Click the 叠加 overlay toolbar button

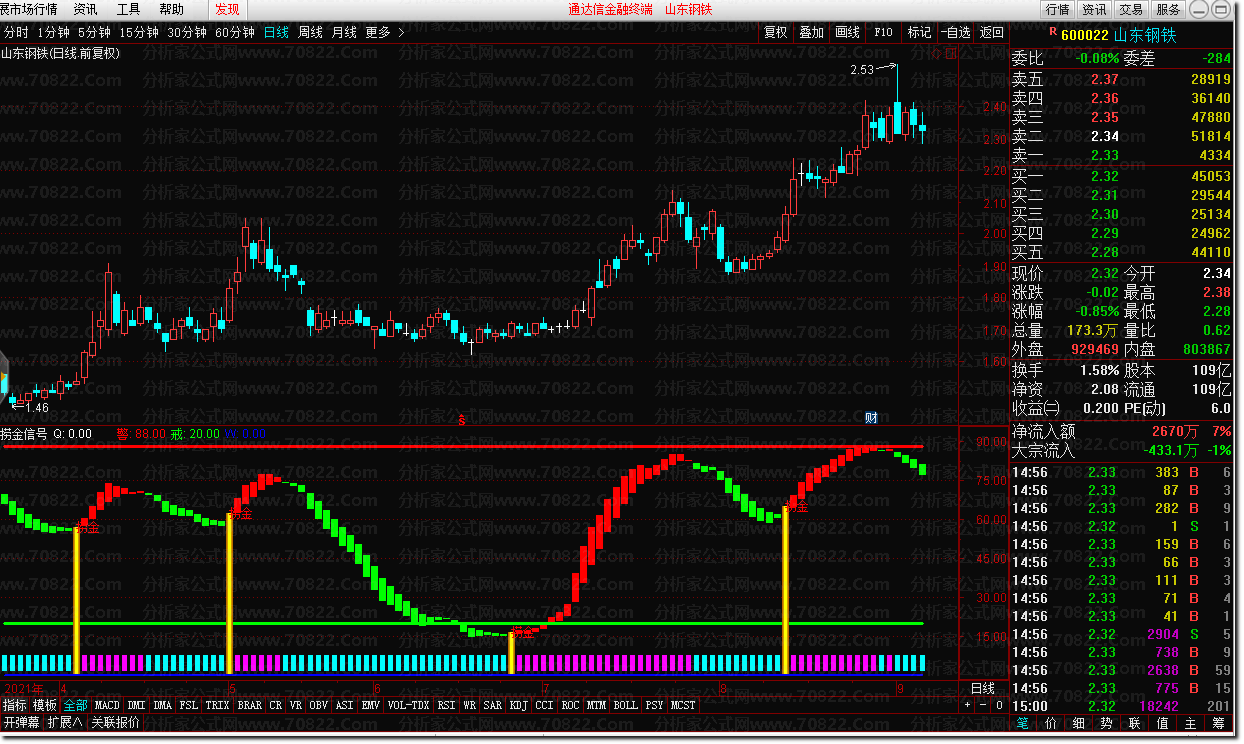click(811, 32)
